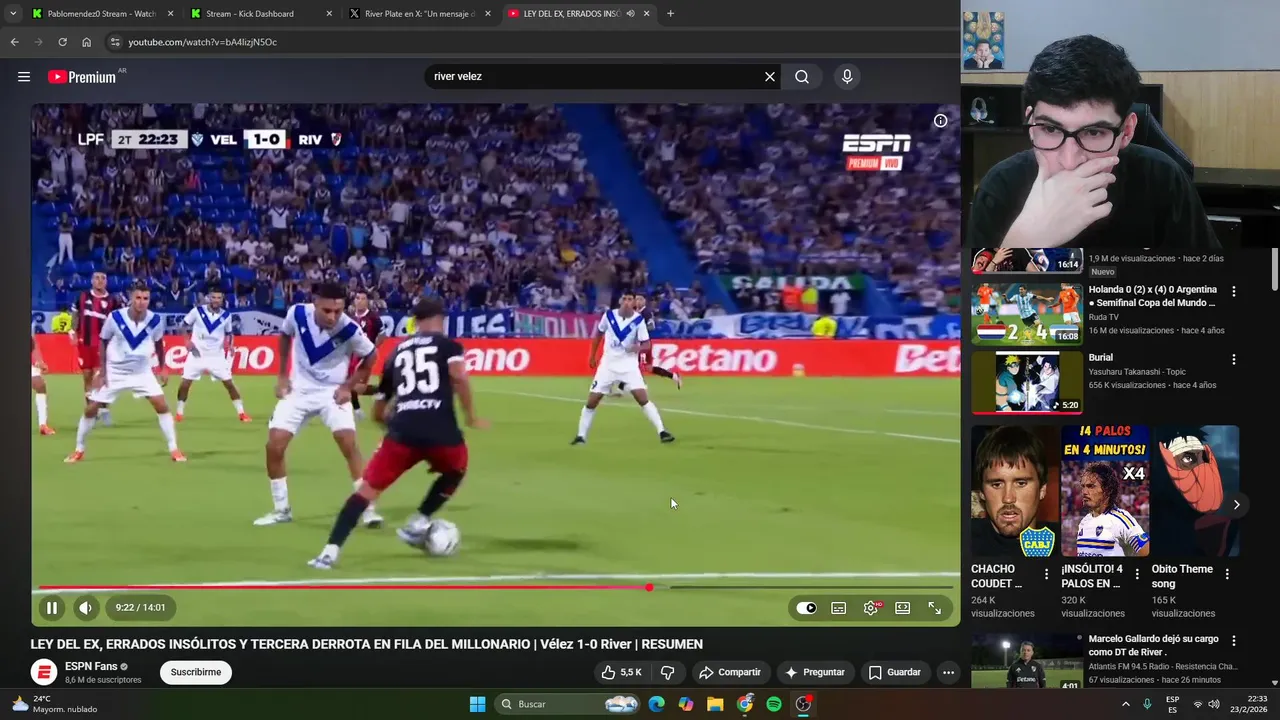Open options for the Marcelo Gallardo video
Screen dimensions: 1280x720
point(1233,641)
